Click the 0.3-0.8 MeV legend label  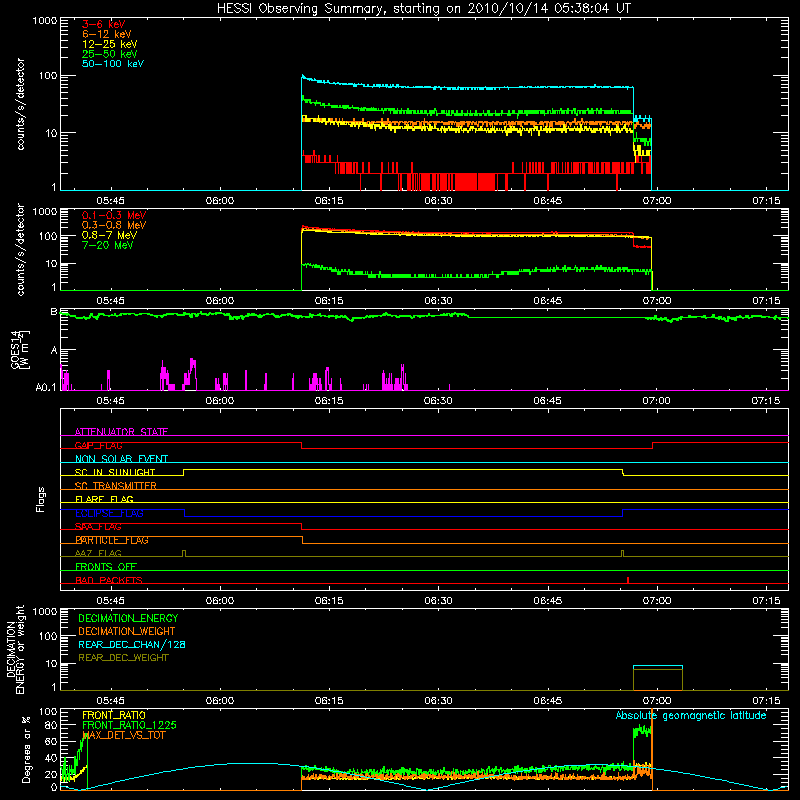[x=114, y=225]
